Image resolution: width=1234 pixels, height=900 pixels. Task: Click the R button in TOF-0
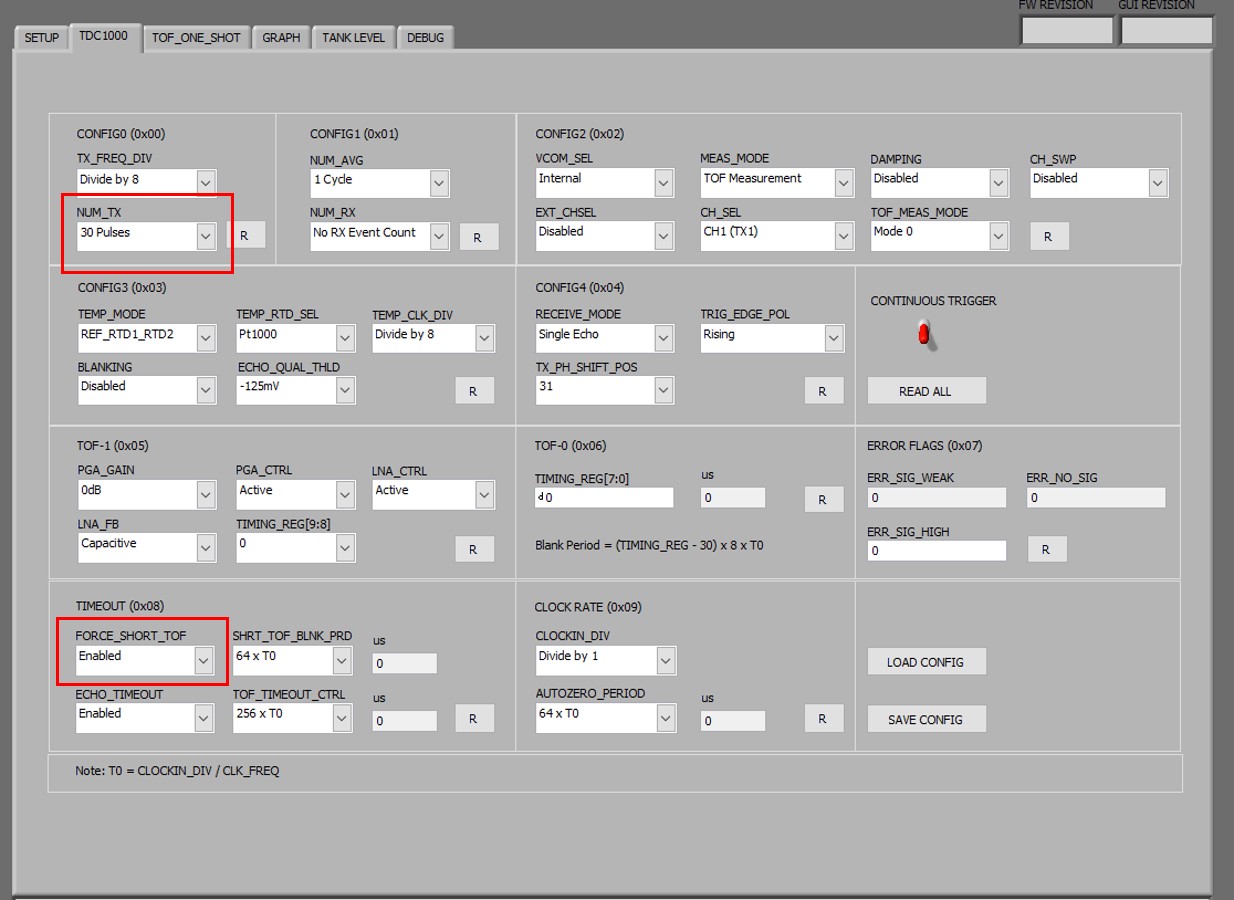[x=823, y=499]
